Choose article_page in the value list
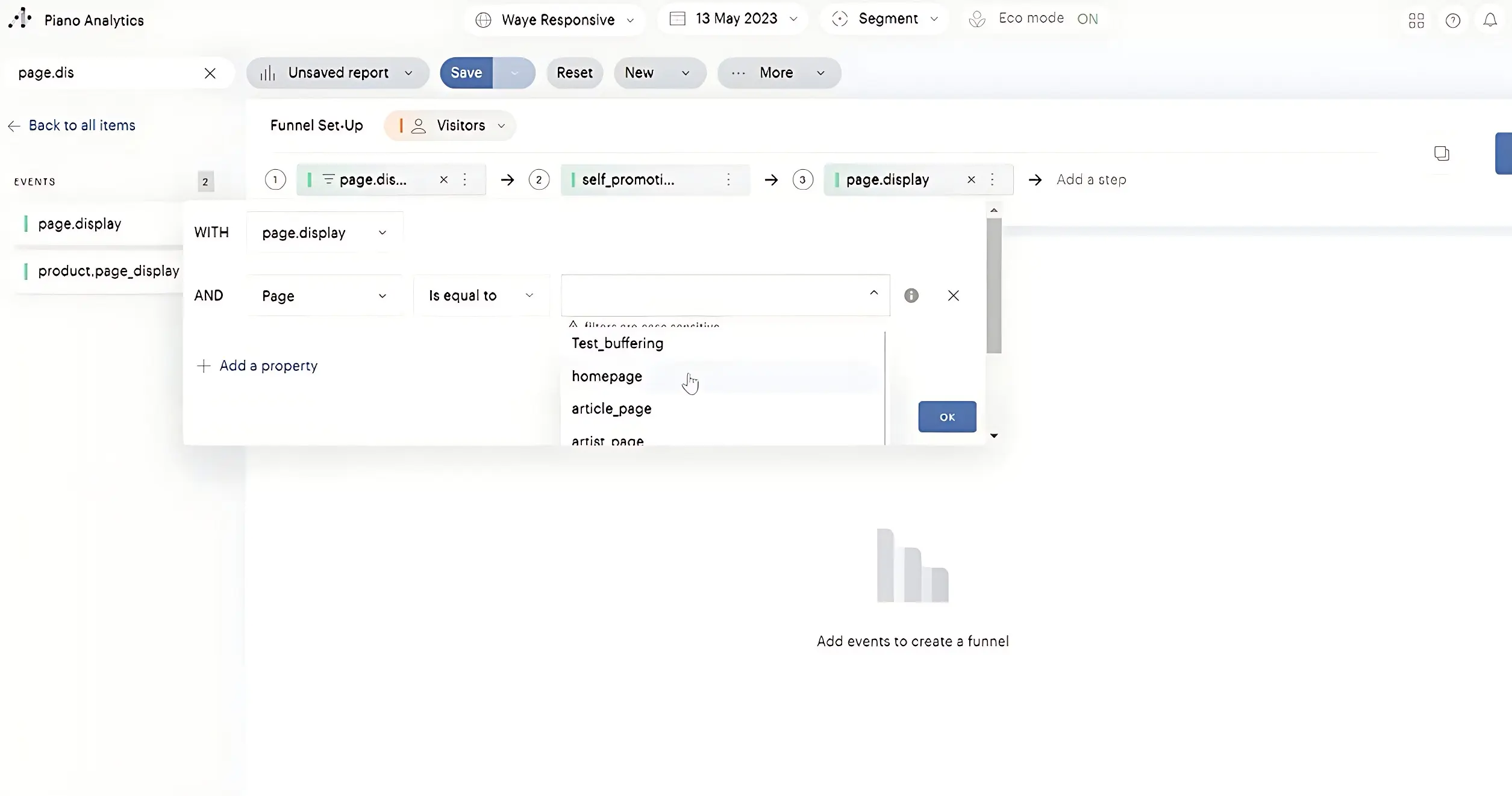The image size is (1512, 796). point(611,409)
